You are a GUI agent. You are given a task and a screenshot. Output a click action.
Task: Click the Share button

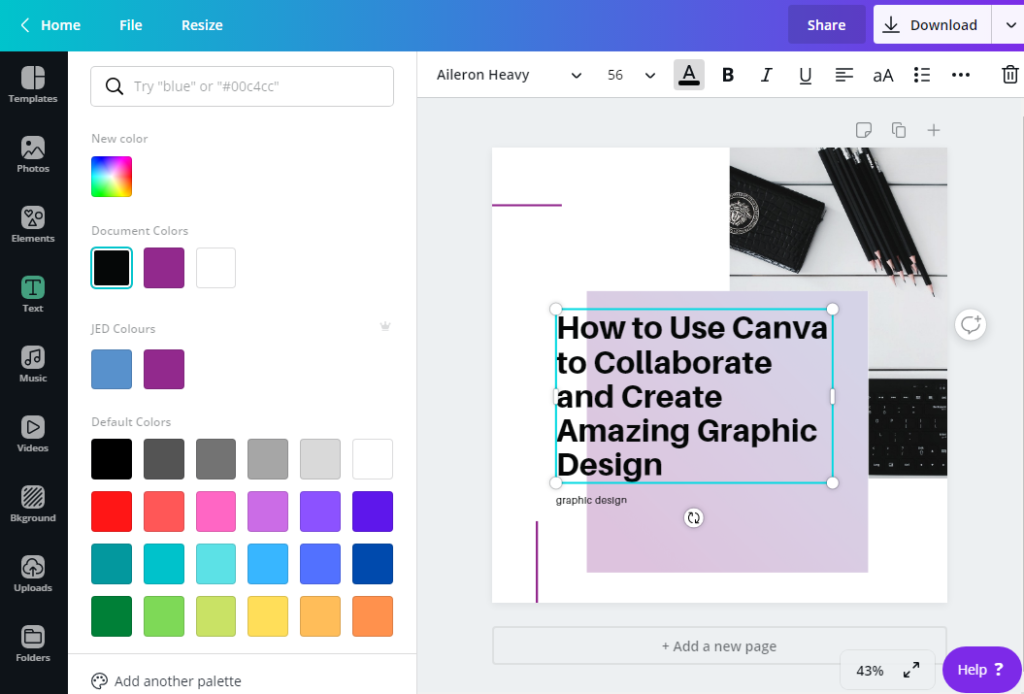(x=826, y=24)
